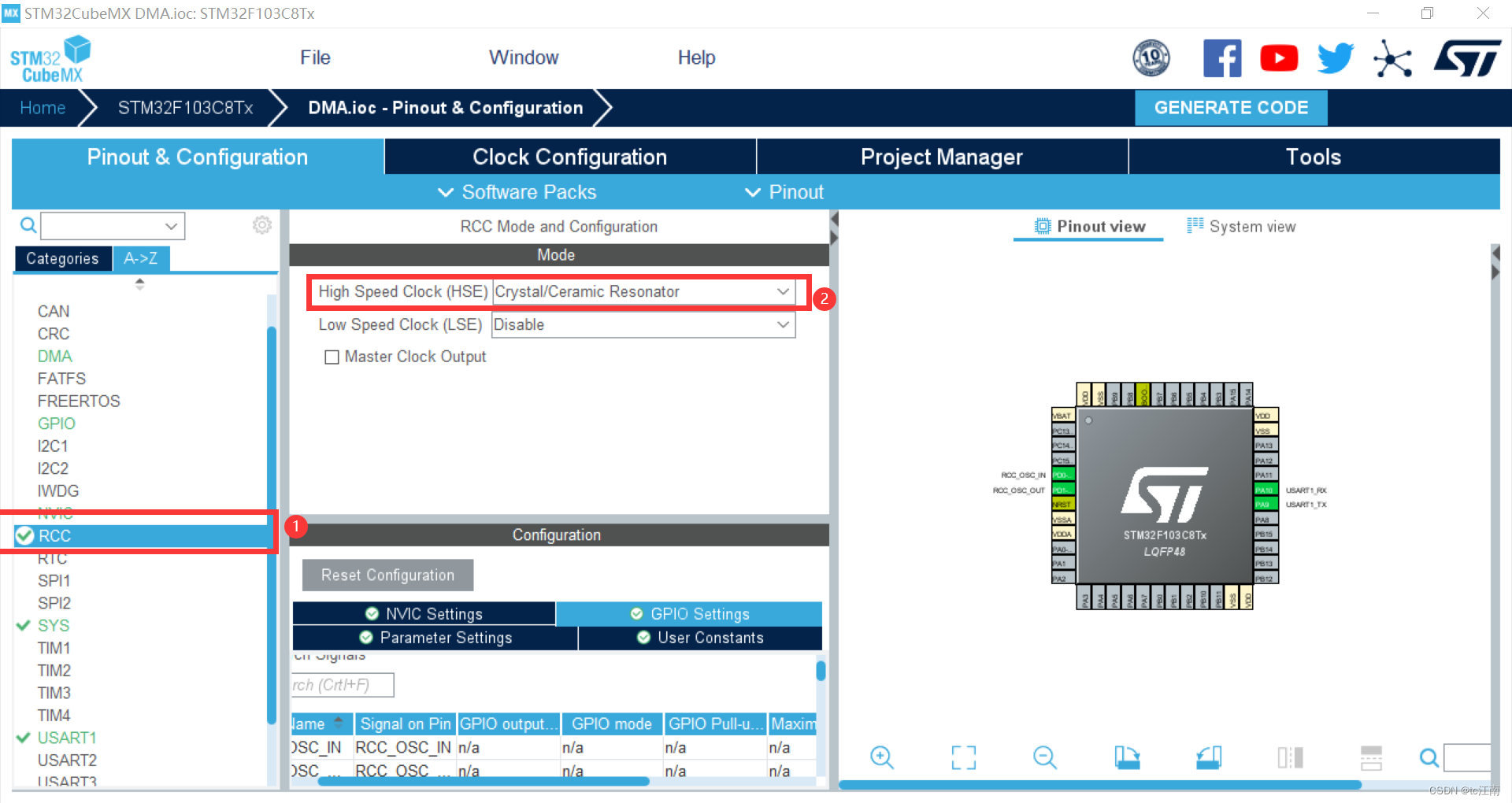The width and height of the screenshot is (1512, 803).
Task: Select DMA in the peripheral list
Action: click(x=54, y=357)
